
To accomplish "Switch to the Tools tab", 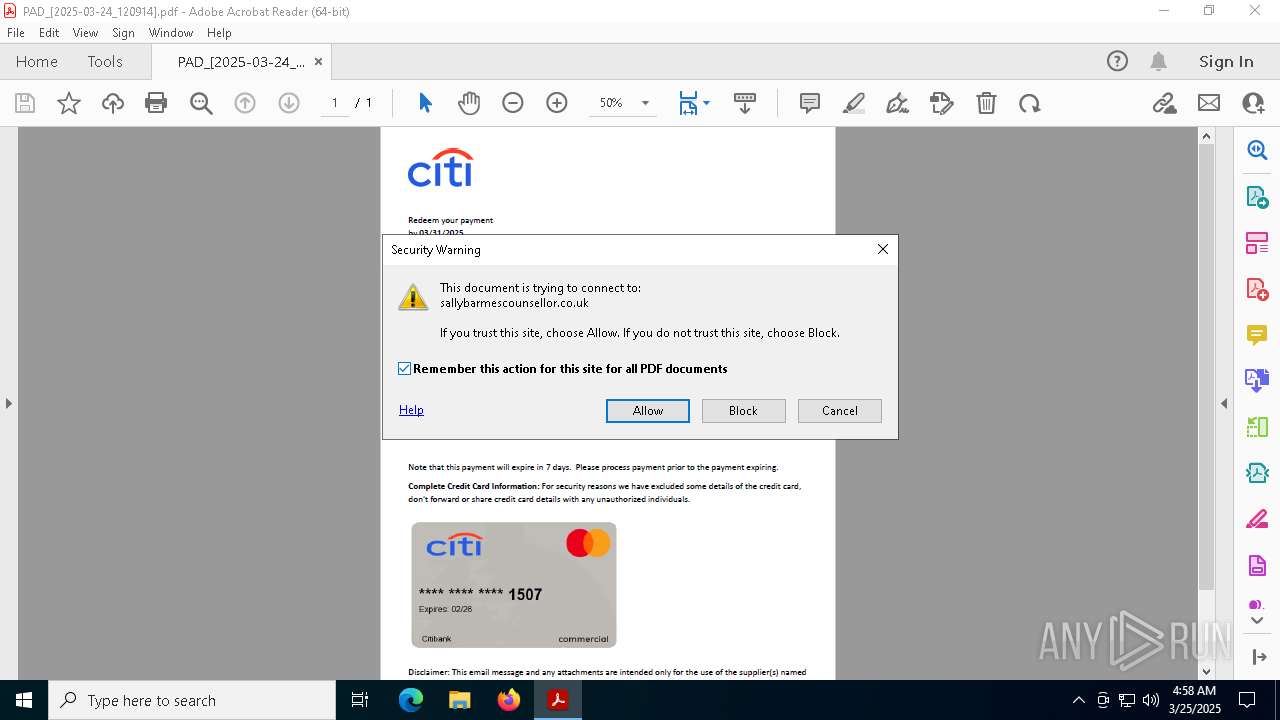I will (x=105, y=61).
